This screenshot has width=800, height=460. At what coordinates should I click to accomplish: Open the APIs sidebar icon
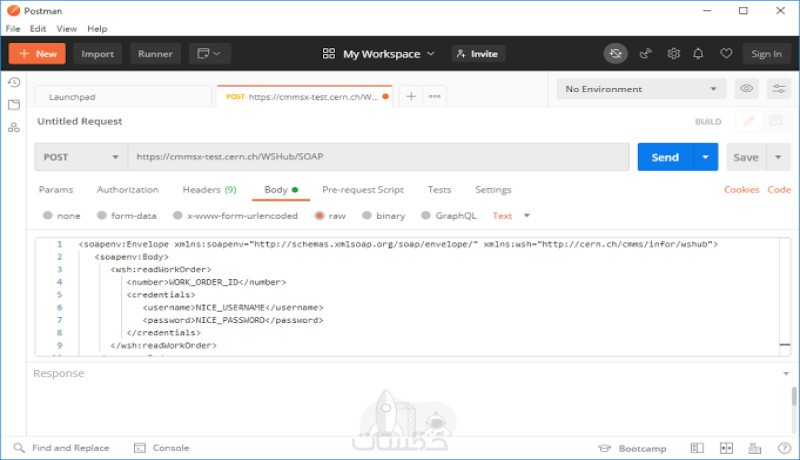tap(14, 127)
